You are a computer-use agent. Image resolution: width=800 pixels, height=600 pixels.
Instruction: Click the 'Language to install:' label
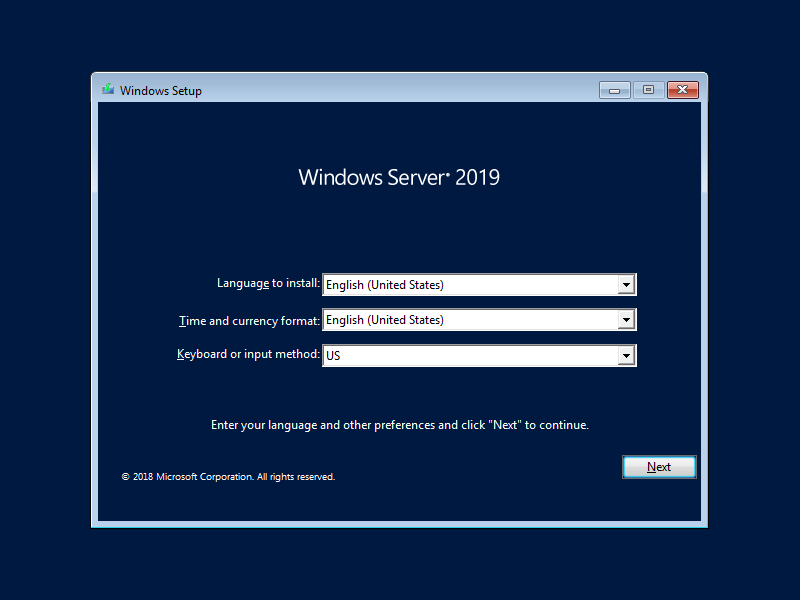click(x=268, y=283)
